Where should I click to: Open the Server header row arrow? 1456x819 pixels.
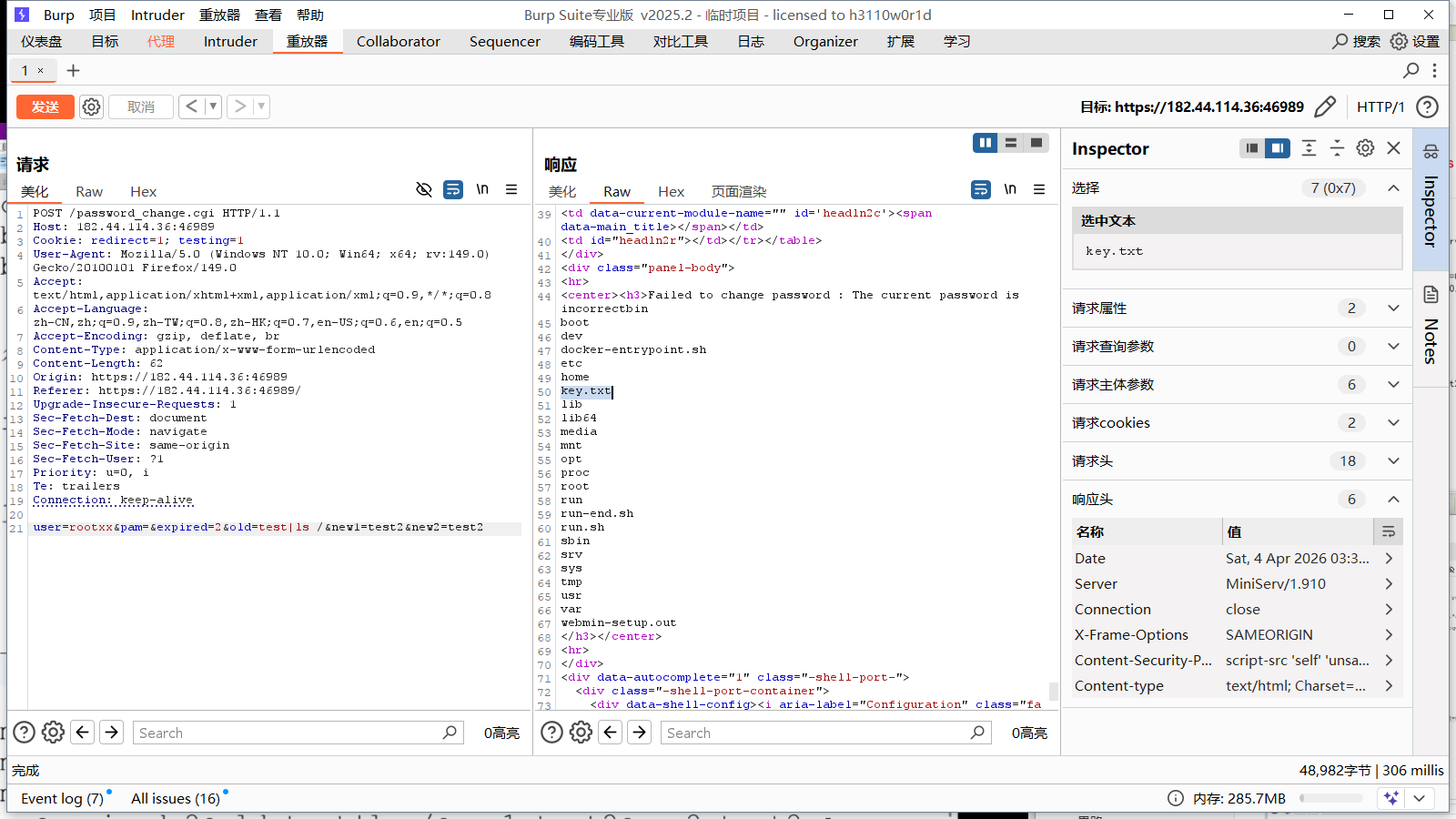coord(1389,583)
